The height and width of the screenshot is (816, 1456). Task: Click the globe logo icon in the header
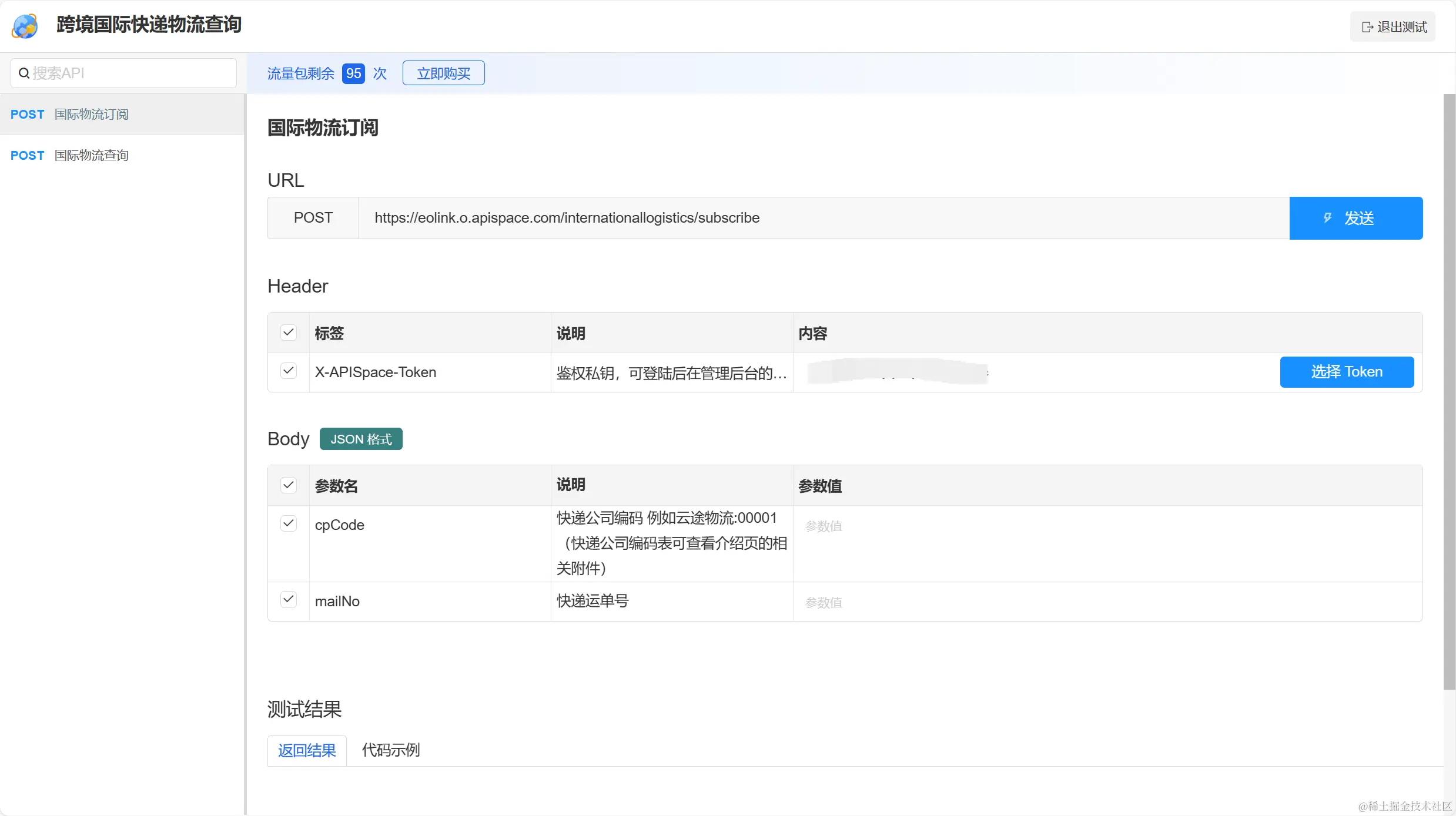[x=25, y=26]
